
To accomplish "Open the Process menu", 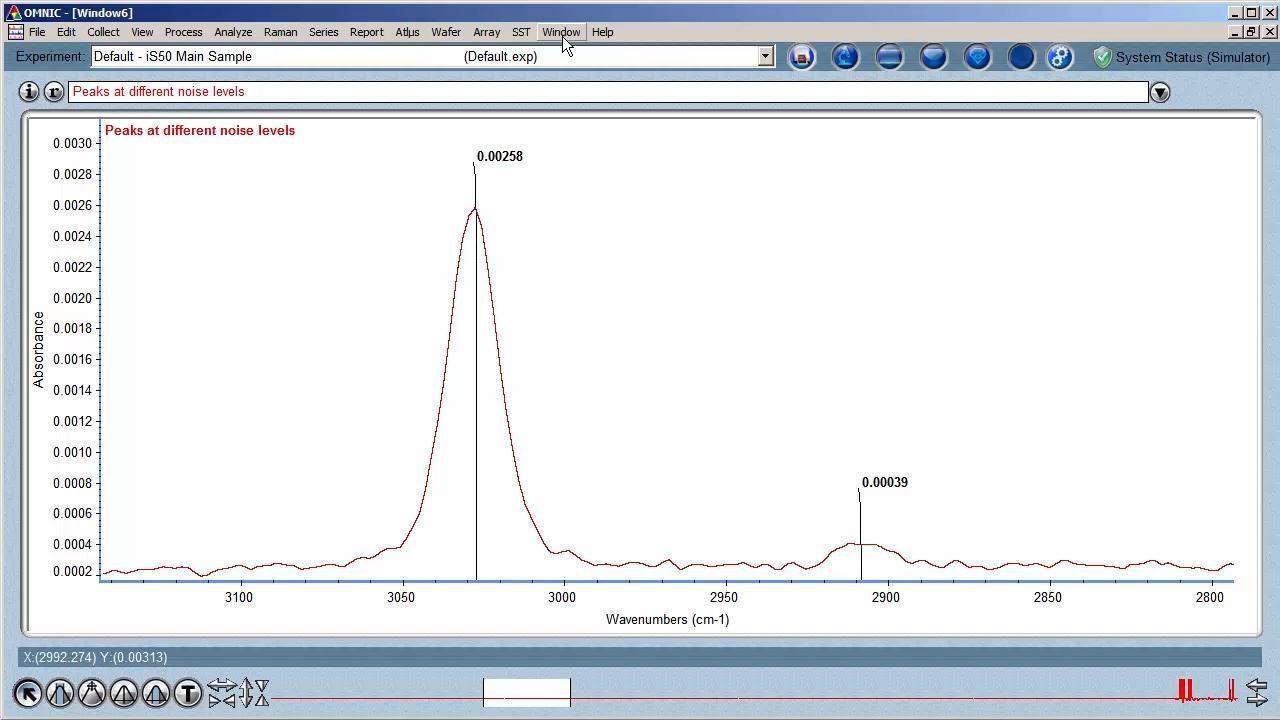I will [183, 32].
